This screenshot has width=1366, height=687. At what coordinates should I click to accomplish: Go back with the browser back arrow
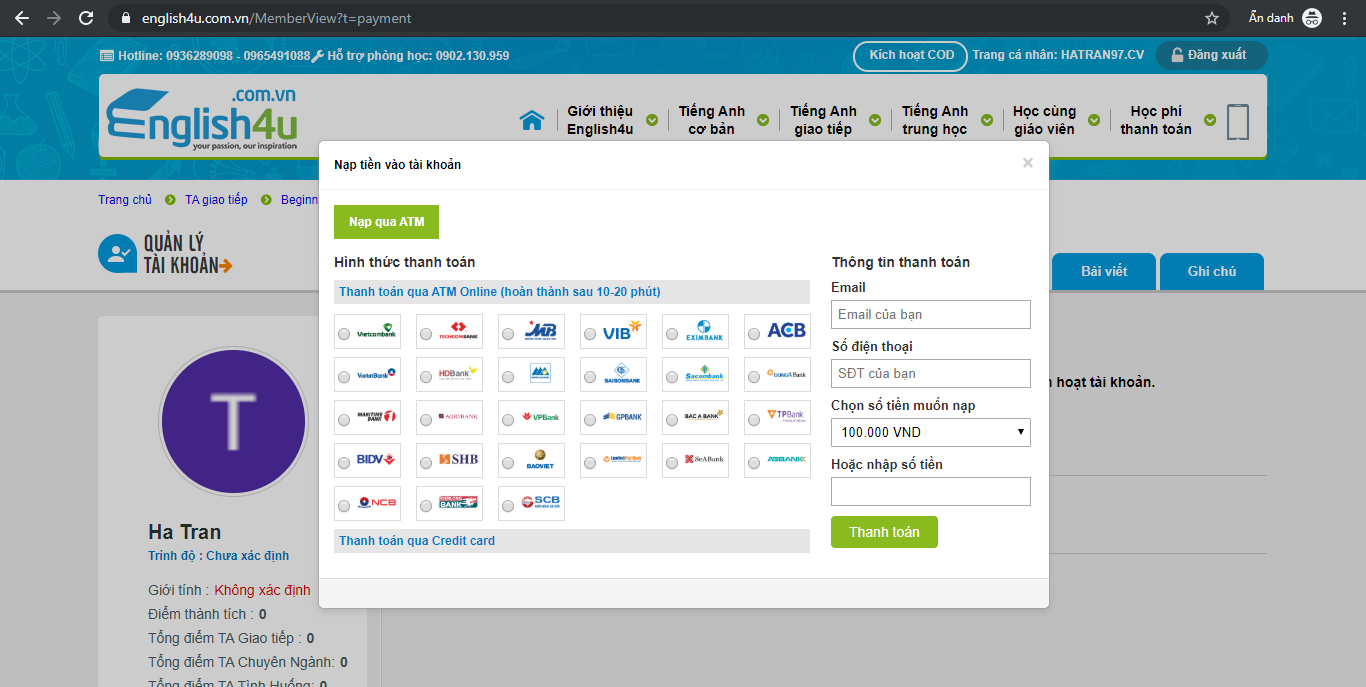(22, 18)
